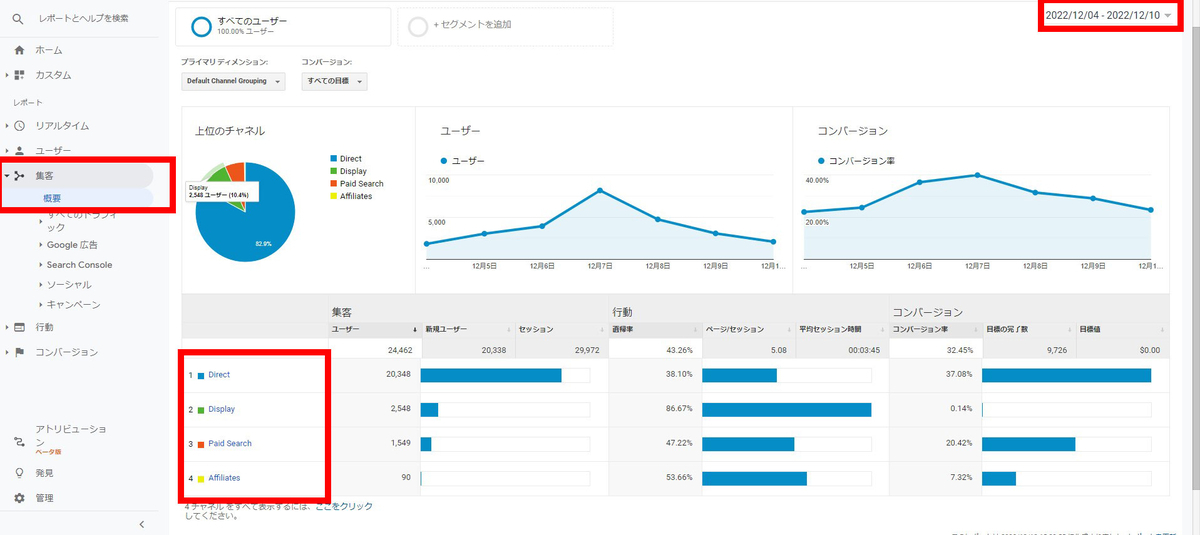Click the Direct channel link in table
1200x535 pixels.
[219, 375]
